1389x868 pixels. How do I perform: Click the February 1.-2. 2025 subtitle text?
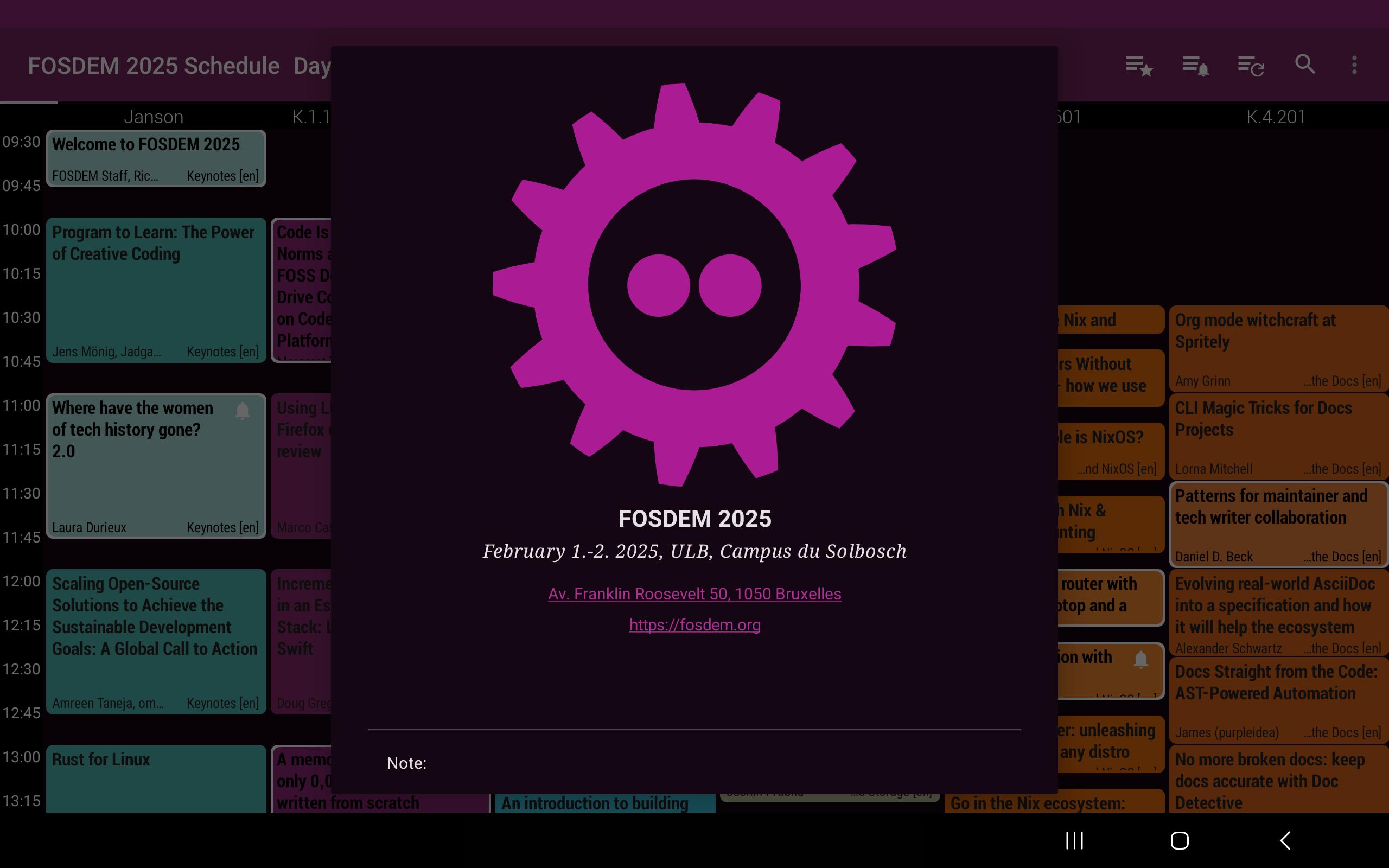pos(694,551)
